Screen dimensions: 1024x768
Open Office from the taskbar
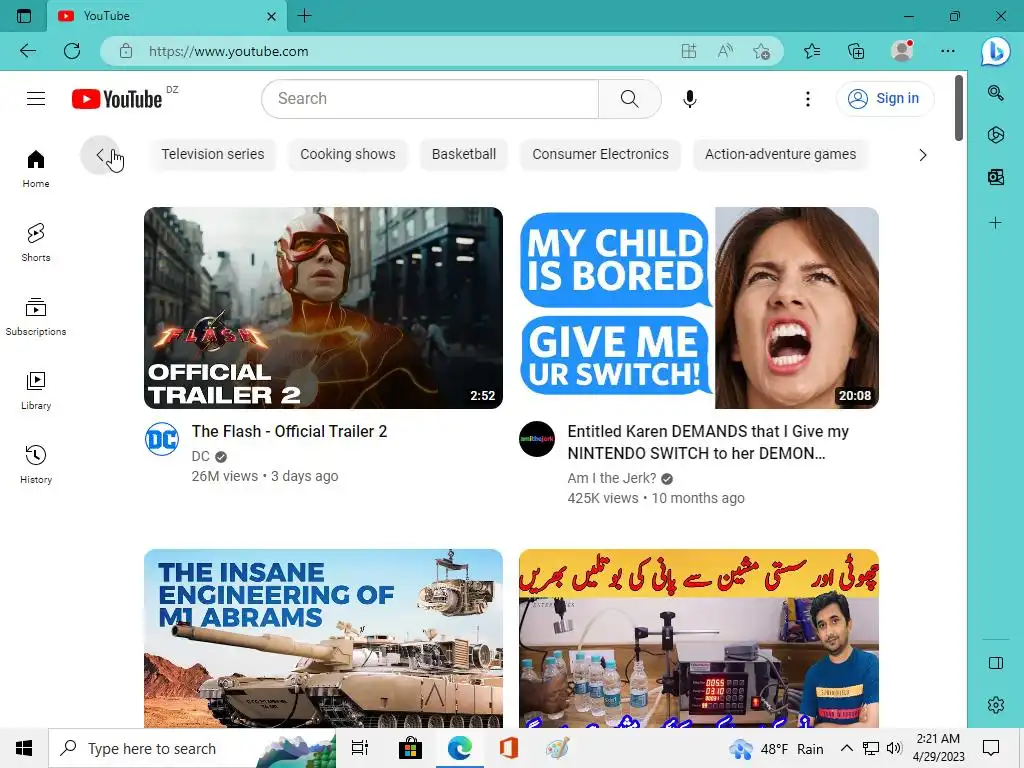509,748
